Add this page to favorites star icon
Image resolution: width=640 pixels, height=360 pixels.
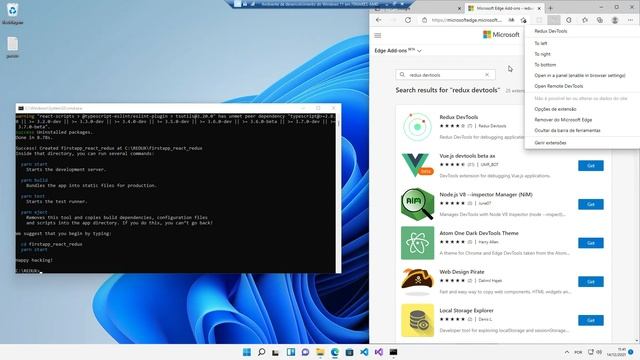click(x=524, y=20)
